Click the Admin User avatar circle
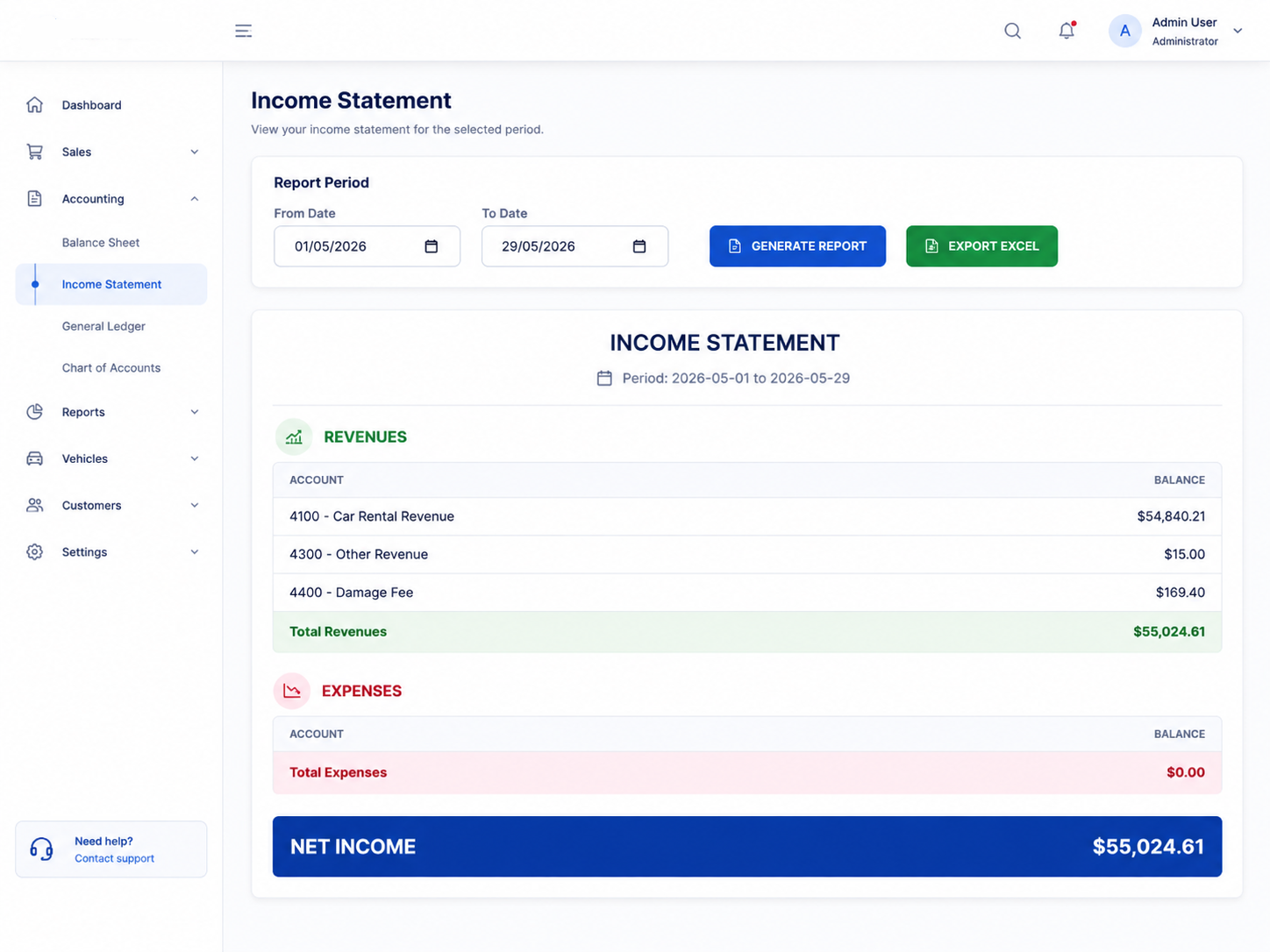Image resolution: width=1270 pixels, height=952 pixels. click(1124, 31)
